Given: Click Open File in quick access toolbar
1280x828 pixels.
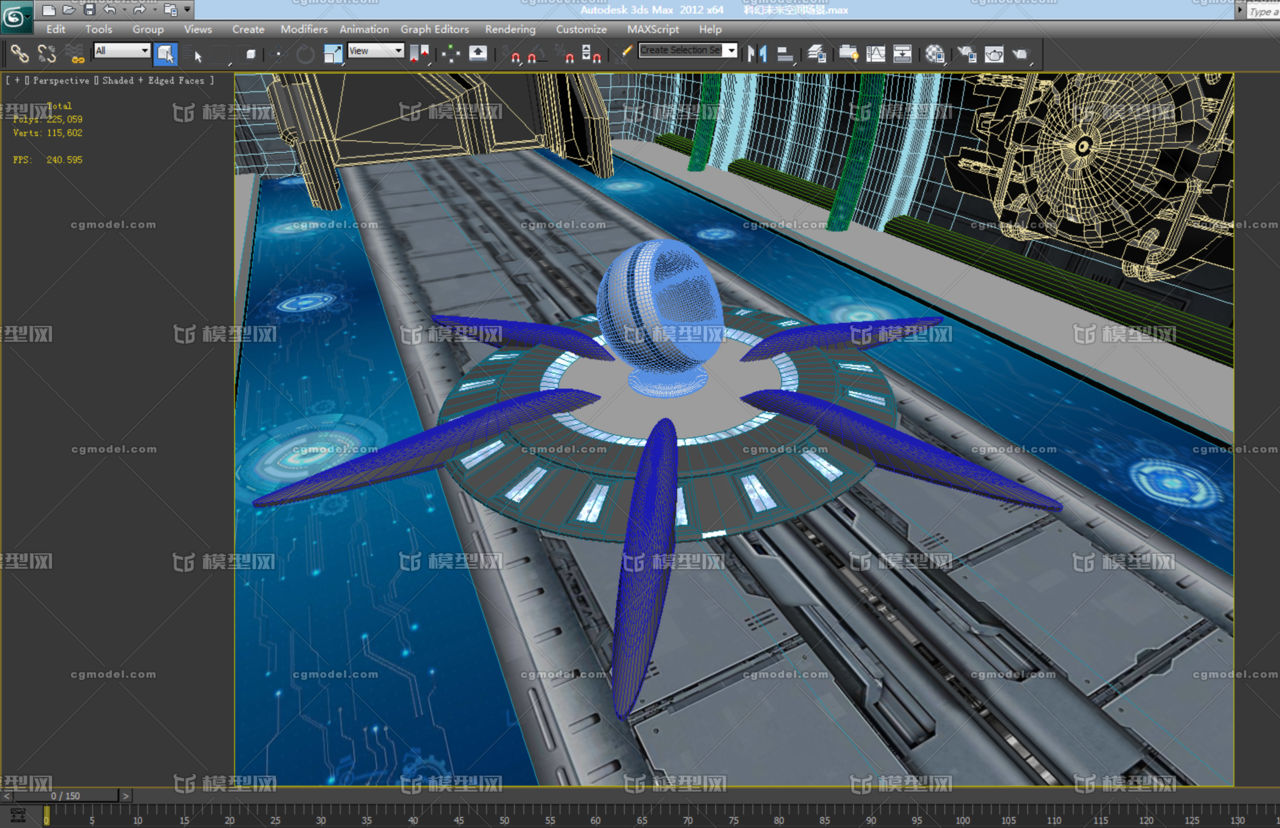Looking at the screenshot, I should [x=69, y=10].
